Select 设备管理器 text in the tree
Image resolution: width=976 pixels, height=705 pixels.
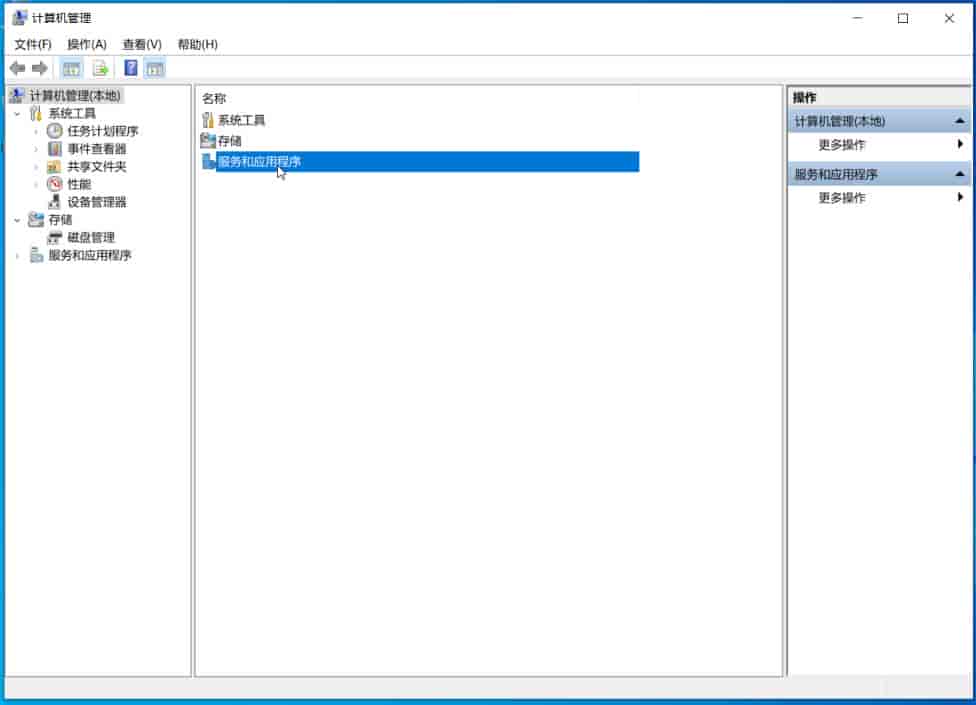(97, 202)
